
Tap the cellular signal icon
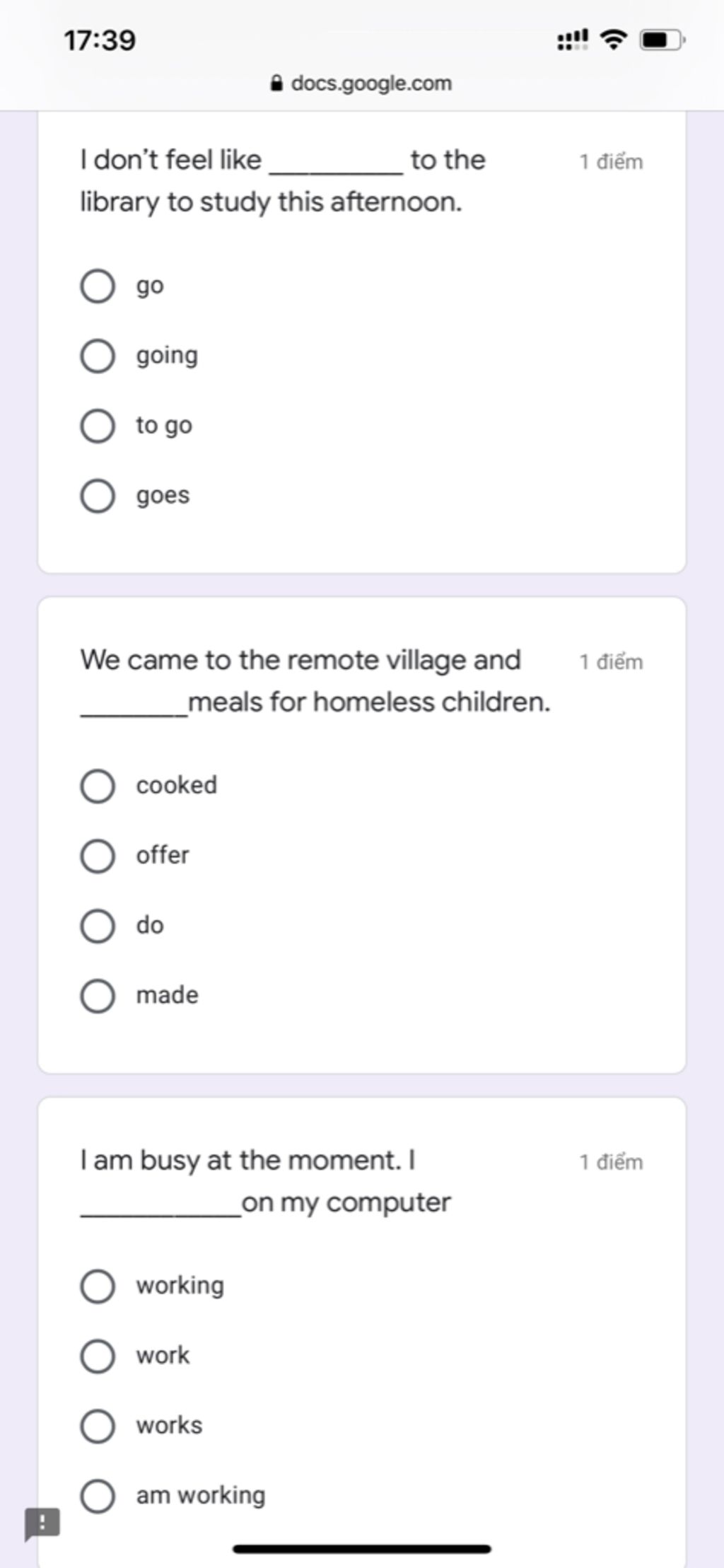click(x=572, y=40)
